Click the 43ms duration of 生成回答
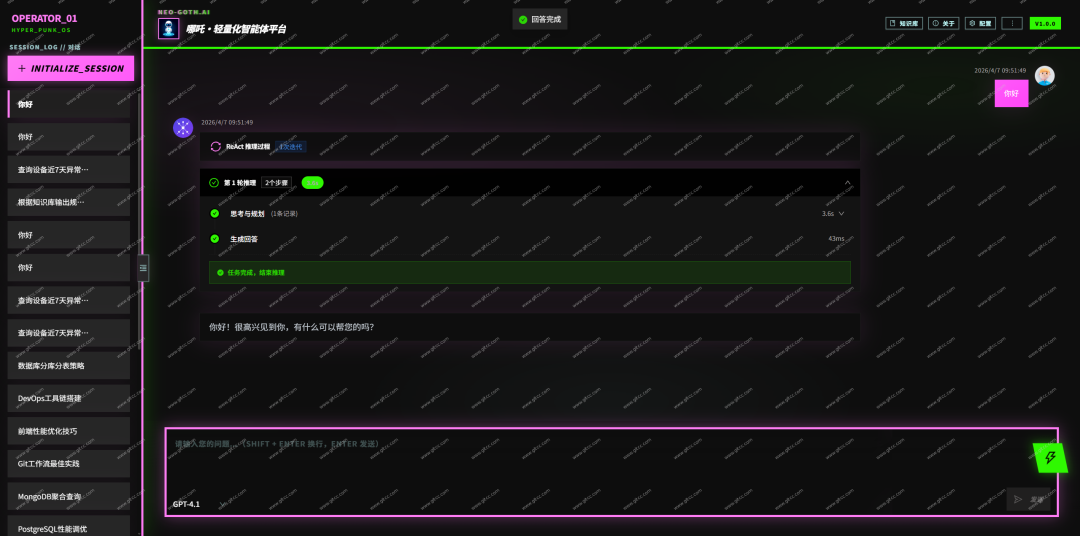 (836, 238)
